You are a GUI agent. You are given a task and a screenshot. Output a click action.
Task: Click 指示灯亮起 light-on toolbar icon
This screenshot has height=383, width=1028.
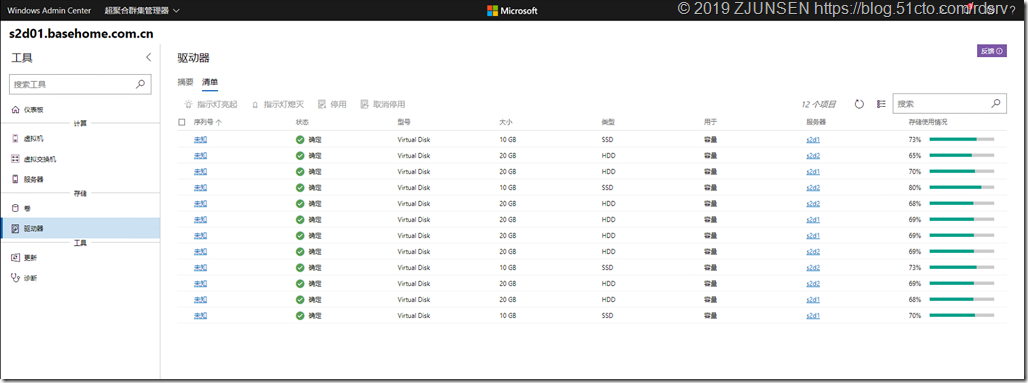tap(189, 104)
